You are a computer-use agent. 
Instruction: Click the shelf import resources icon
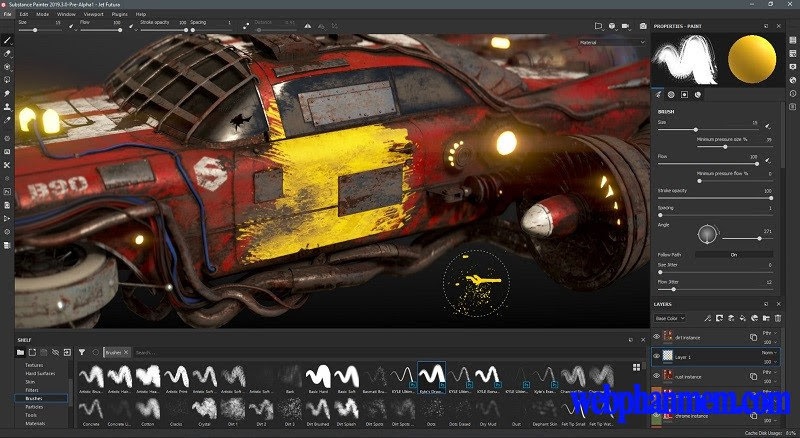coord(67,352)
